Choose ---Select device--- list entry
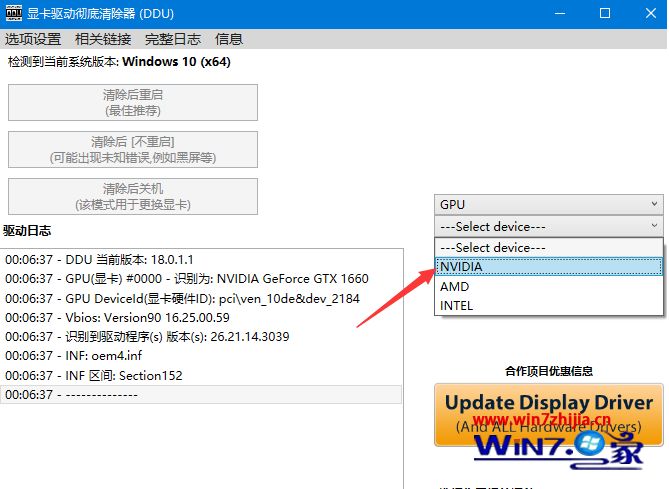This screenshot has width=669, height=489. 549,247
